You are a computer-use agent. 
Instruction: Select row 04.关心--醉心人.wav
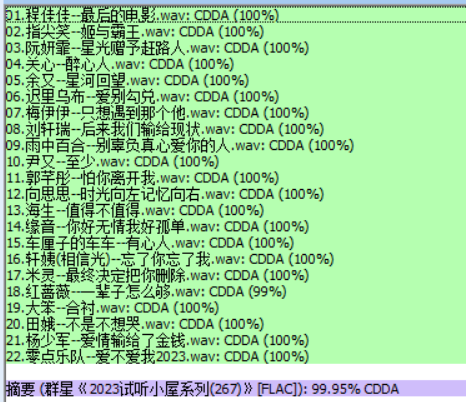click(x=236, y=64)
